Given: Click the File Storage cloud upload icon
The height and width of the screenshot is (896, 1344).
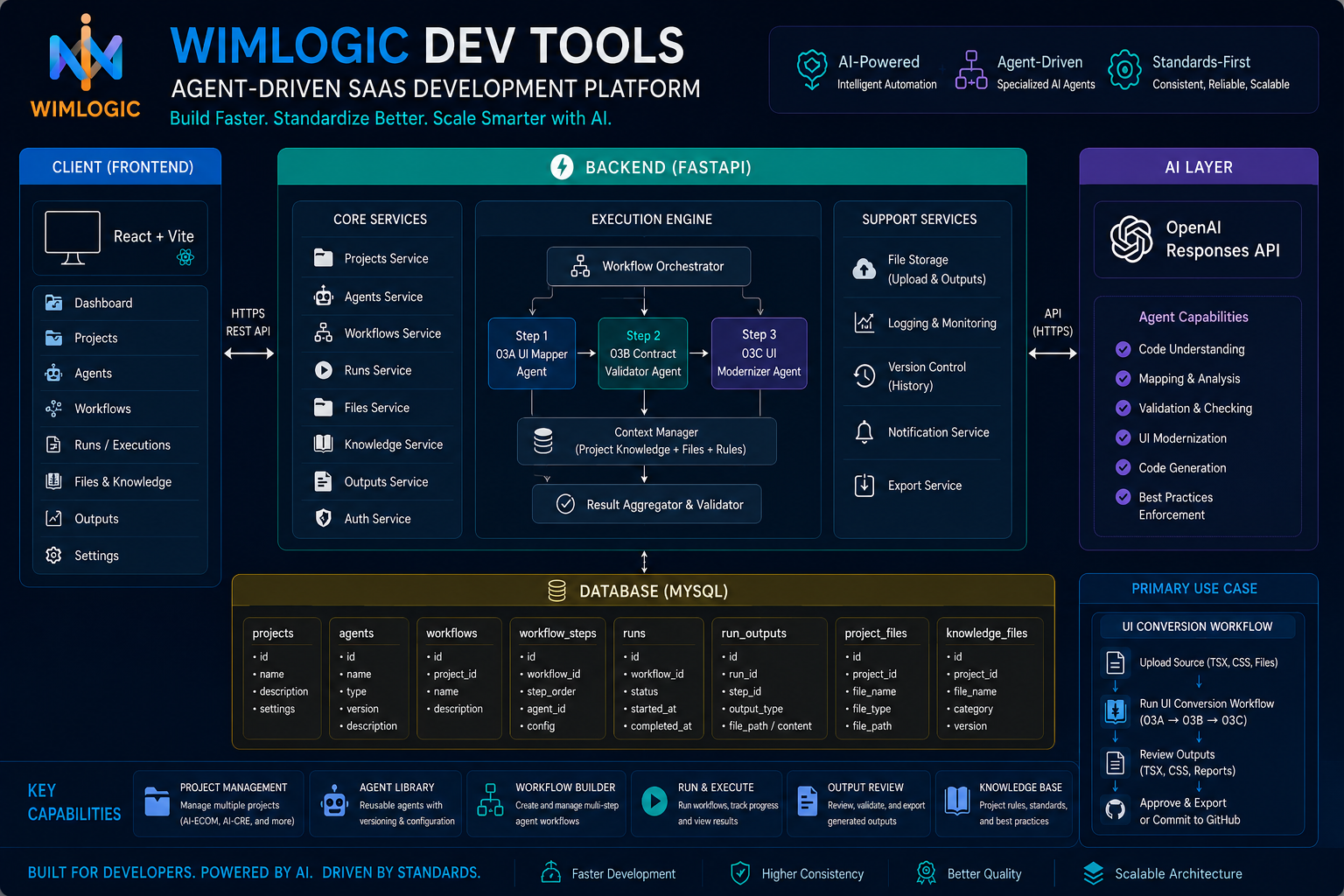Looking at the screenshot, I should 864,269.
